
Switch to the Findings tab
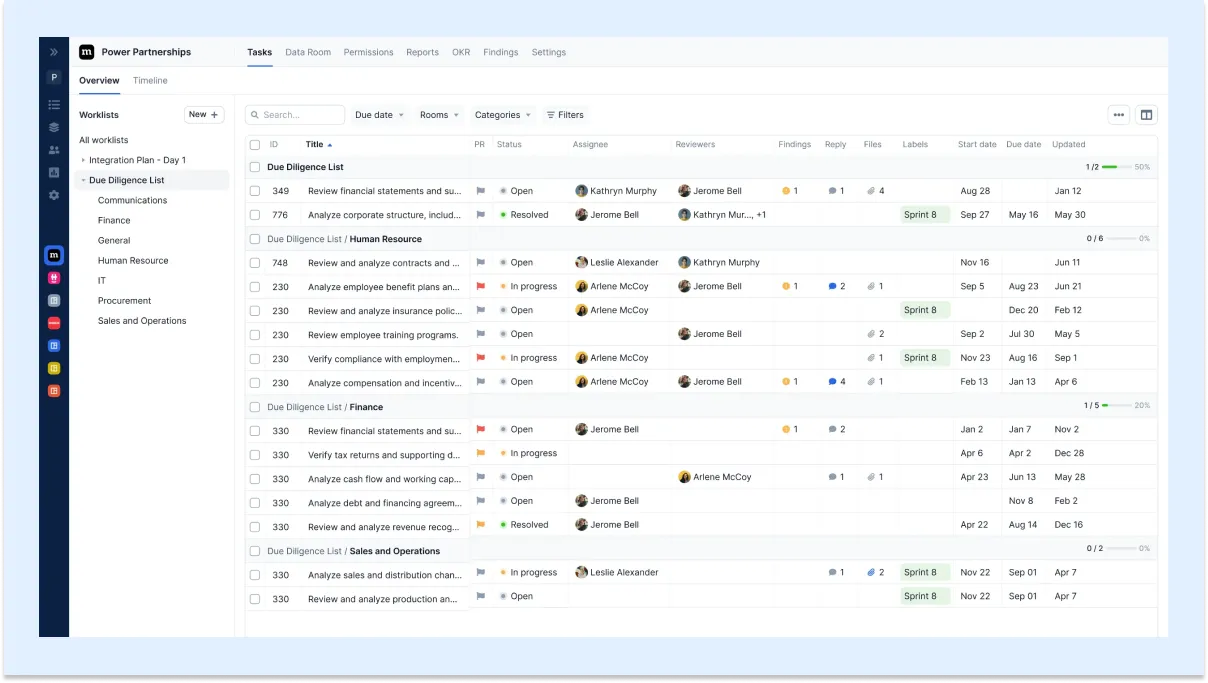[500, 52]
